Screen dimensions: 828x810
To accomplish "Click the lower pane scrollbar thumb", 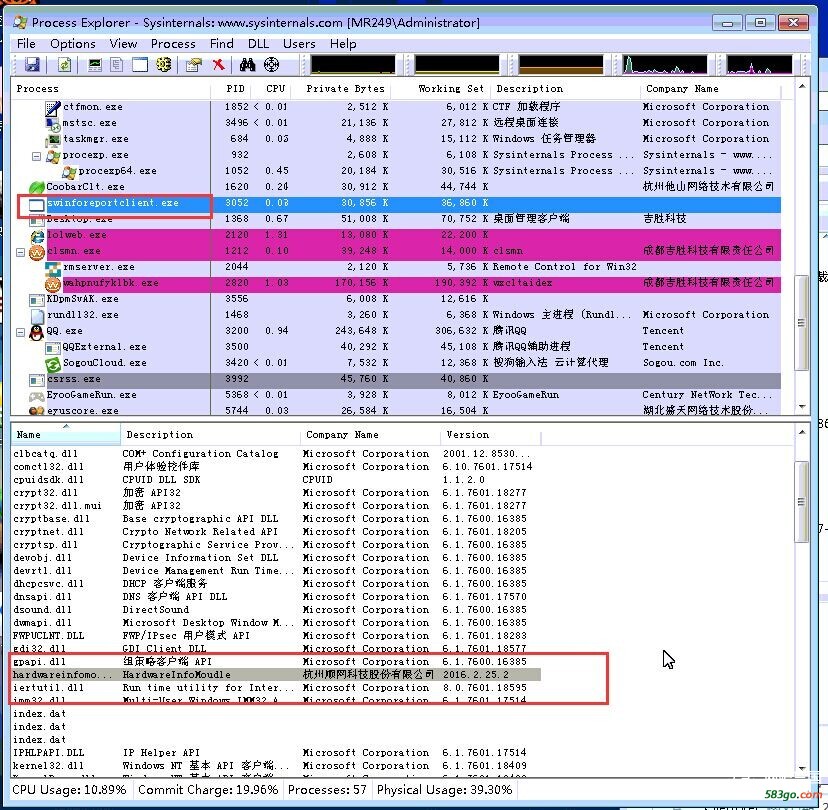I will tap(802, 502).
